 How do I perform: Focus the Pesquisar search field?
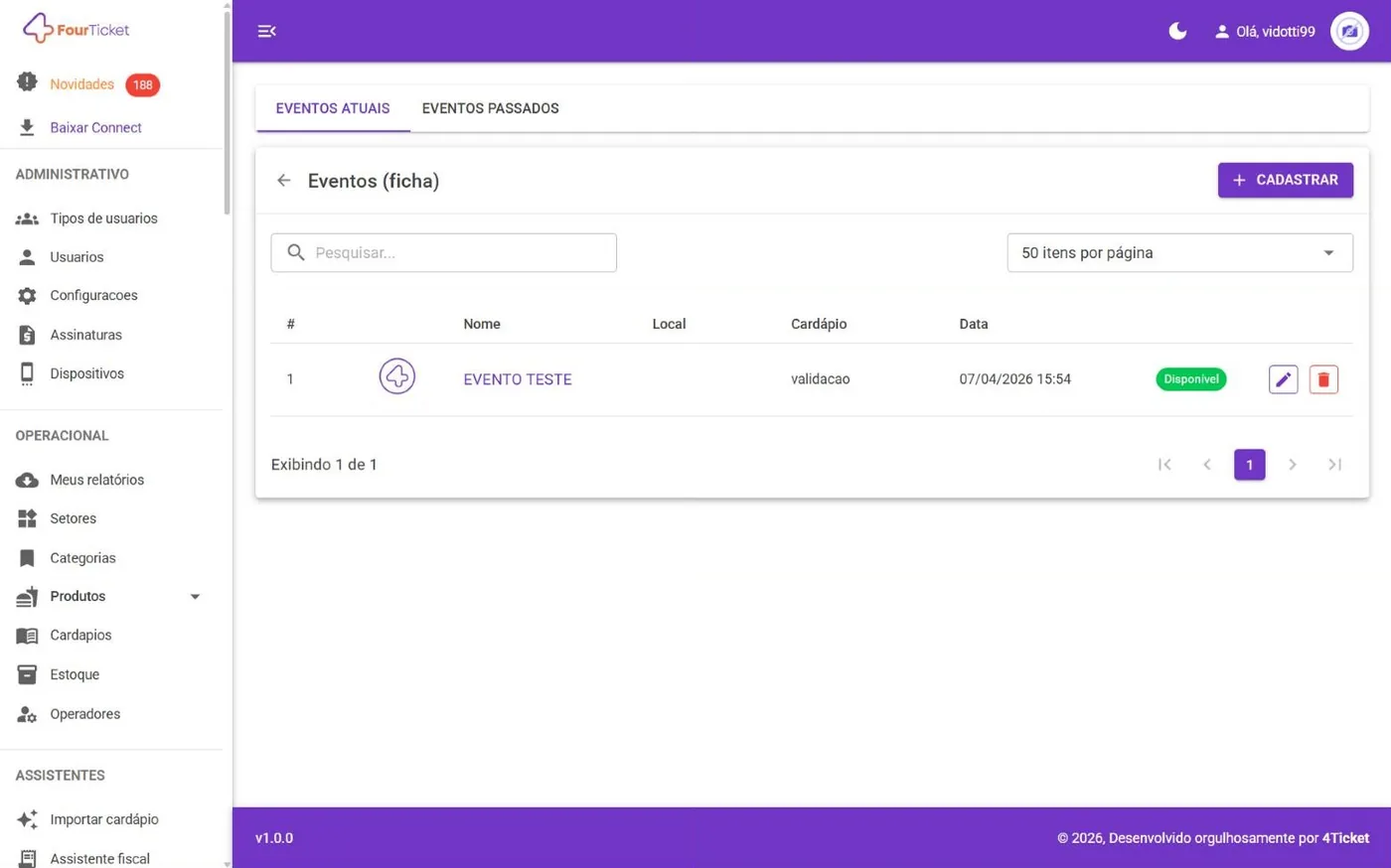point(443,252)
